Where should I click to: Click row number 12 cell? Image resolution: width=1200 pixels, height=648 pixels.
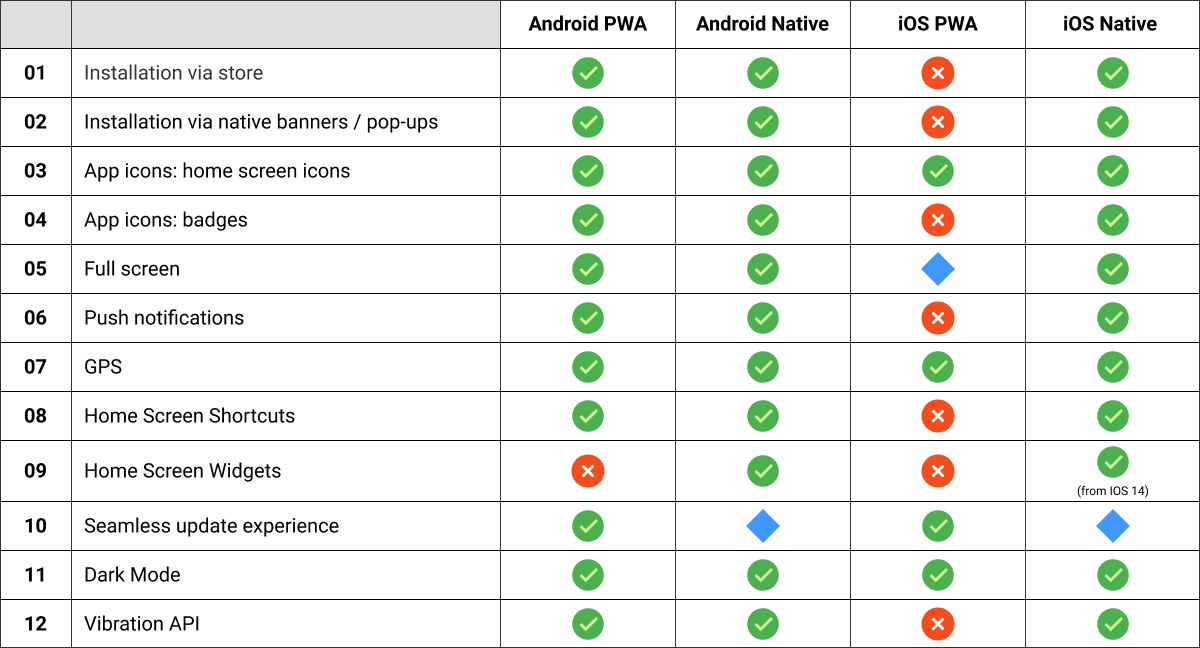[x=36, y=624]
